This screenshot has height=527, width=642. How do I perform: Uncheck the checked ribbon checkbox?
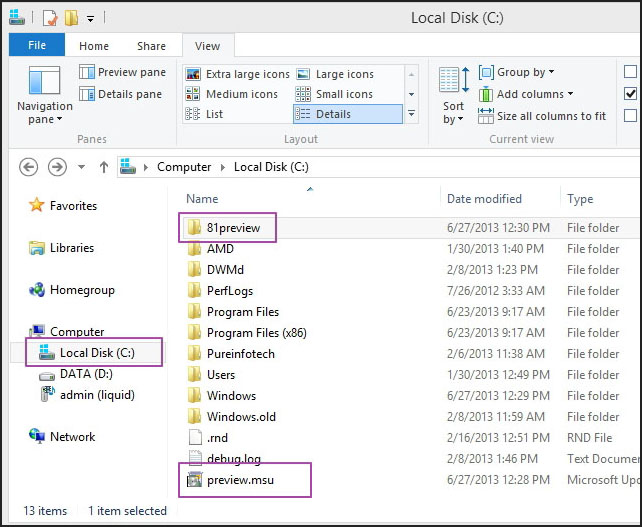pos(630,94)
